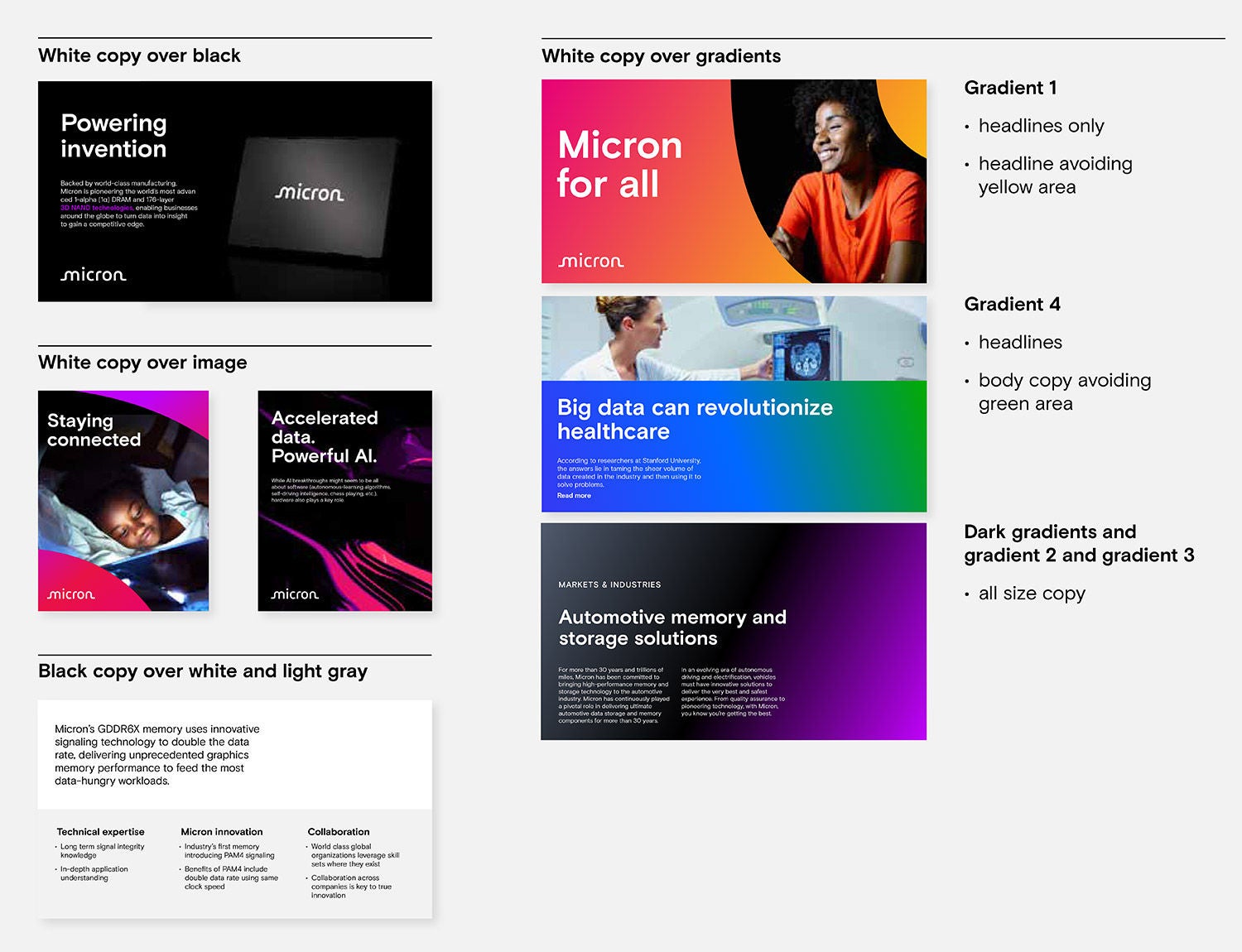1242x952 pixels.
Task: Click the "Technical expertise" column heading
Action: coord(100,832)
